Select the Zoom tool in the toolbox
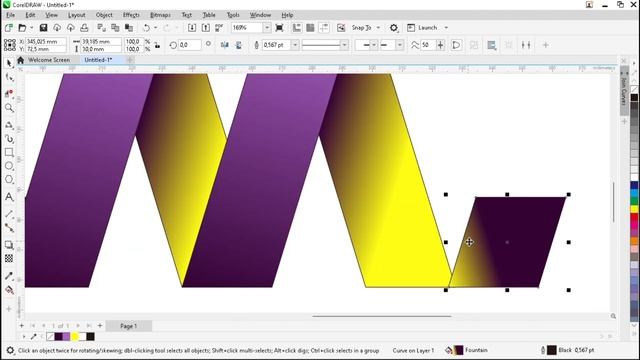This screenshot has width=640, height=360. coord(9,108)
